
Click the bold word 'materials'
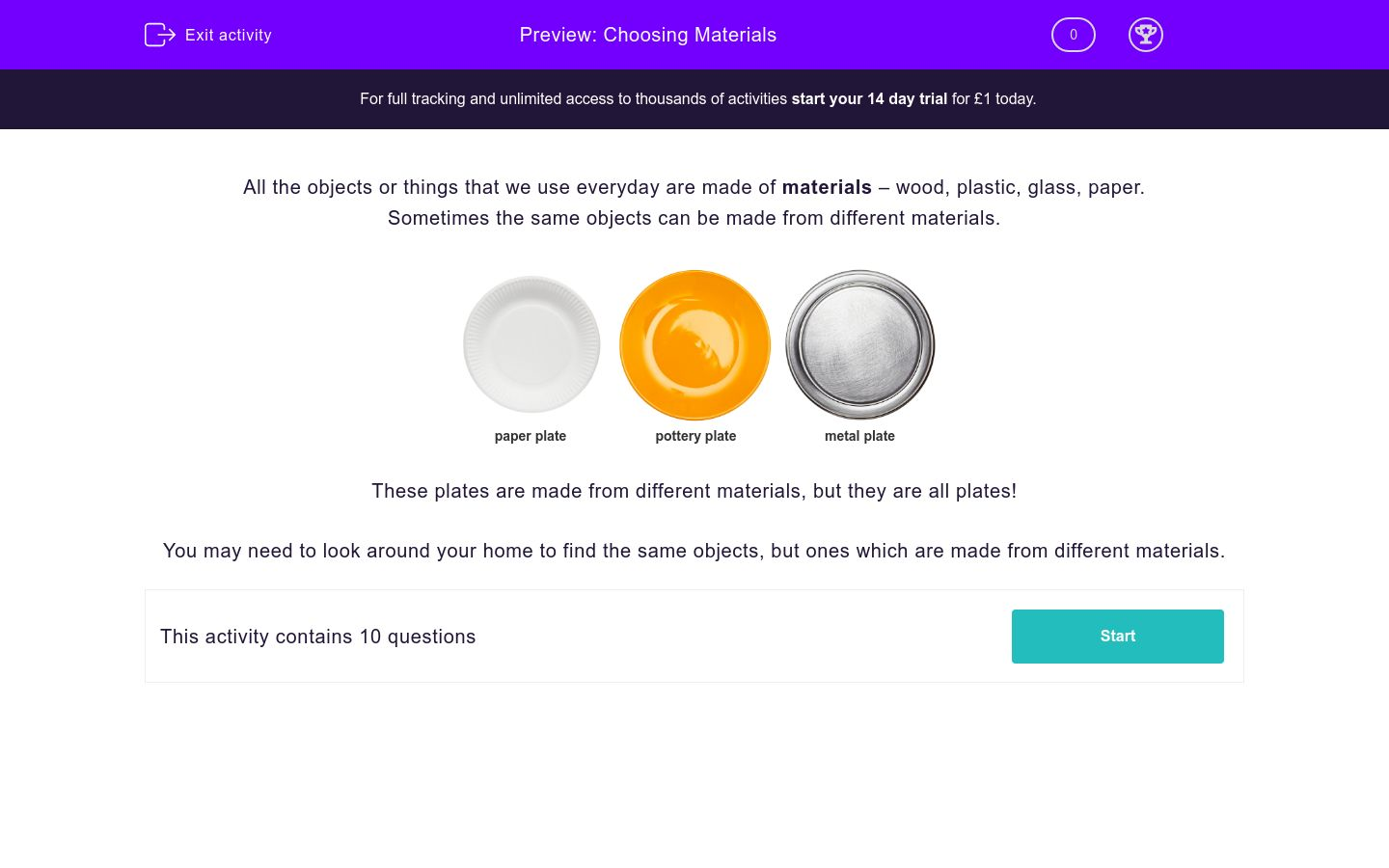[827, 187]
